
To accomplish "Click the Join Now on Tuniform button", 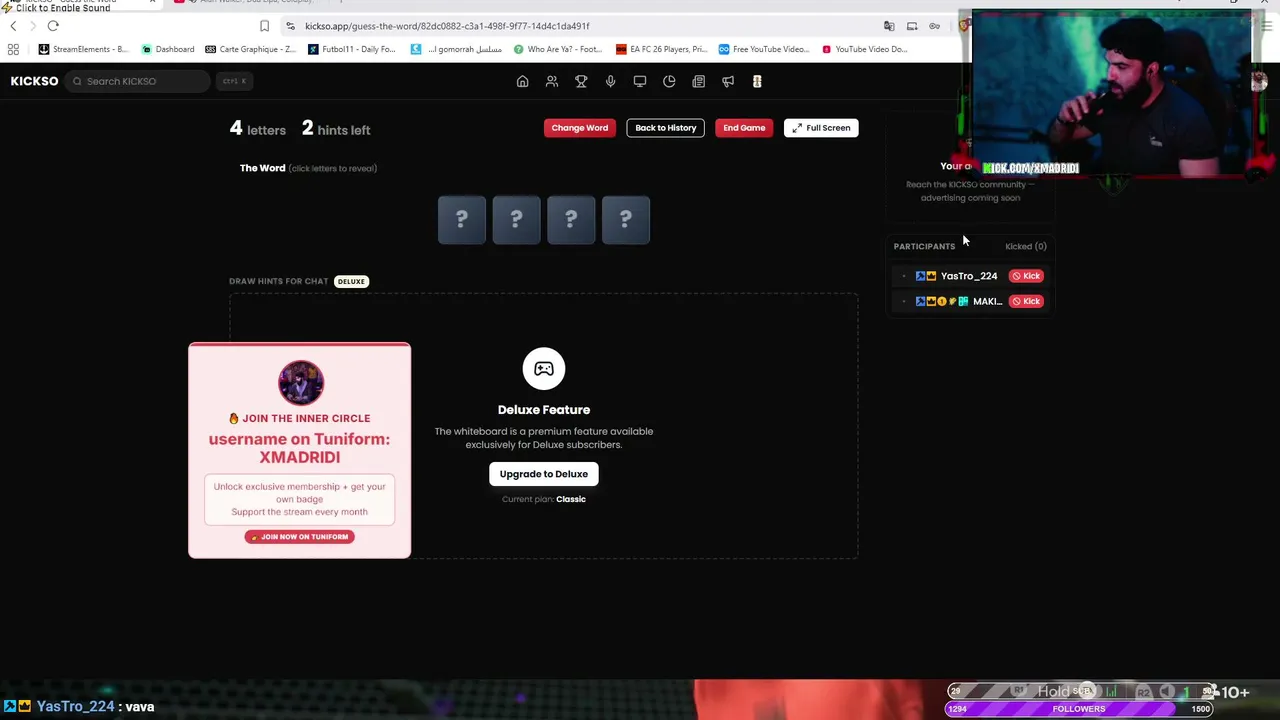I will point(300,537).
